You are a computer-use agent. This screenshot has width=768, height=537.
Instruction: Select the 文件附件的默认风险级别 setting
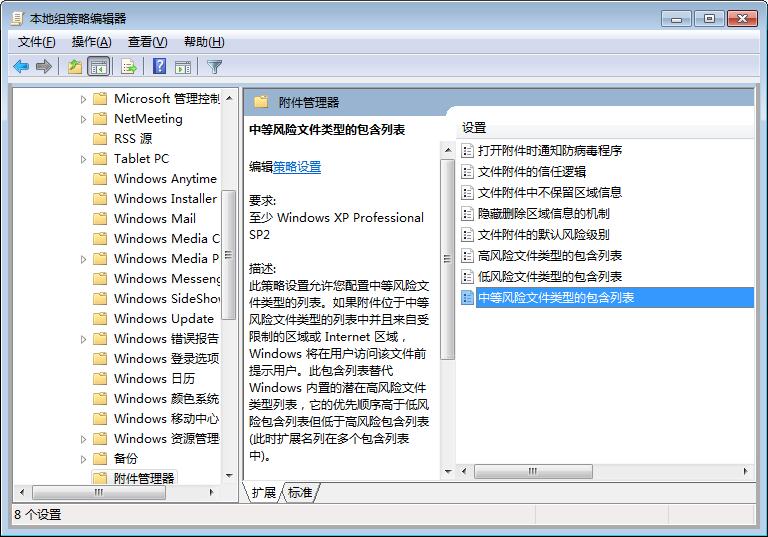point(544,235)
